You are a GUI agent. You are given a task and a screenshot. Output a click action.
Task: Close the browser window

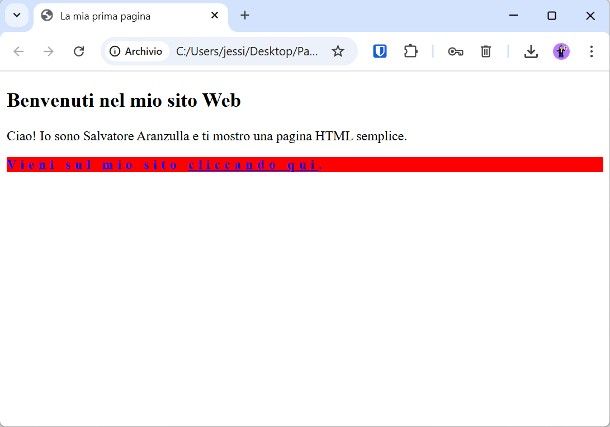pyautogui.click(x=590, y=16)
